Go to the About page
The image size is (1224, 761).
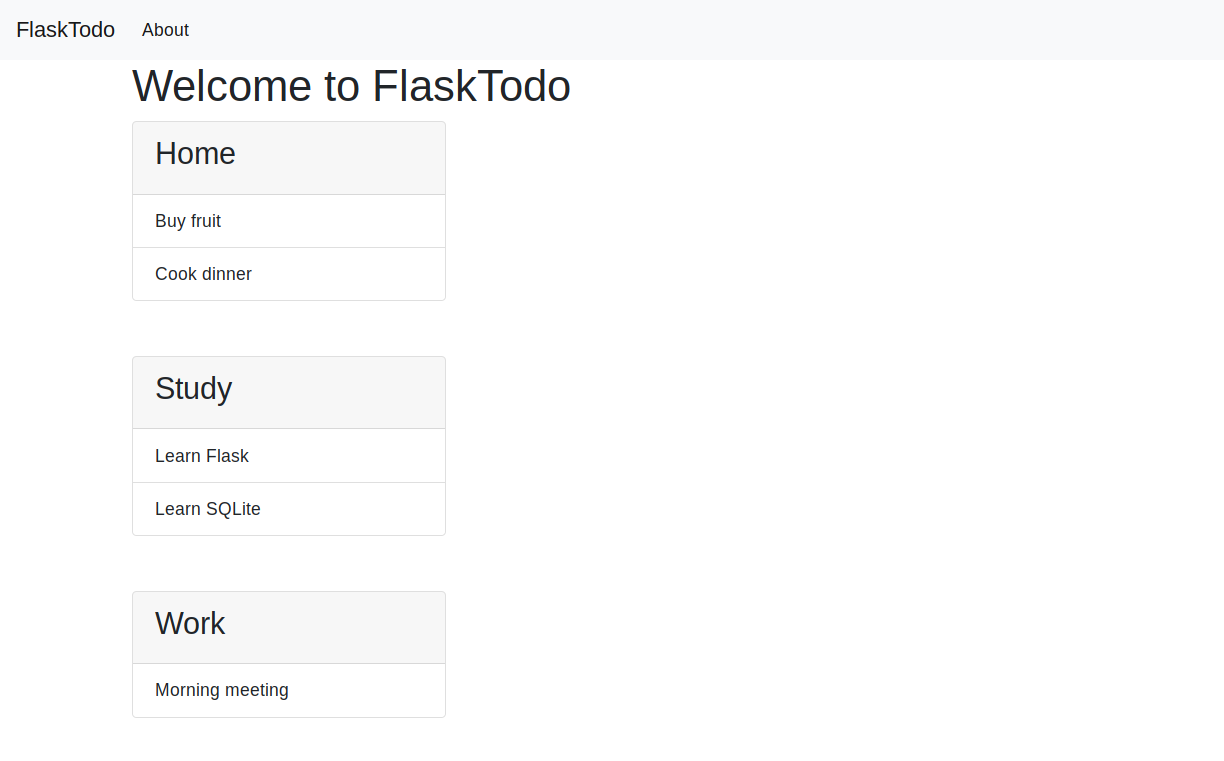pyautogui.click(x=165, y=30)
